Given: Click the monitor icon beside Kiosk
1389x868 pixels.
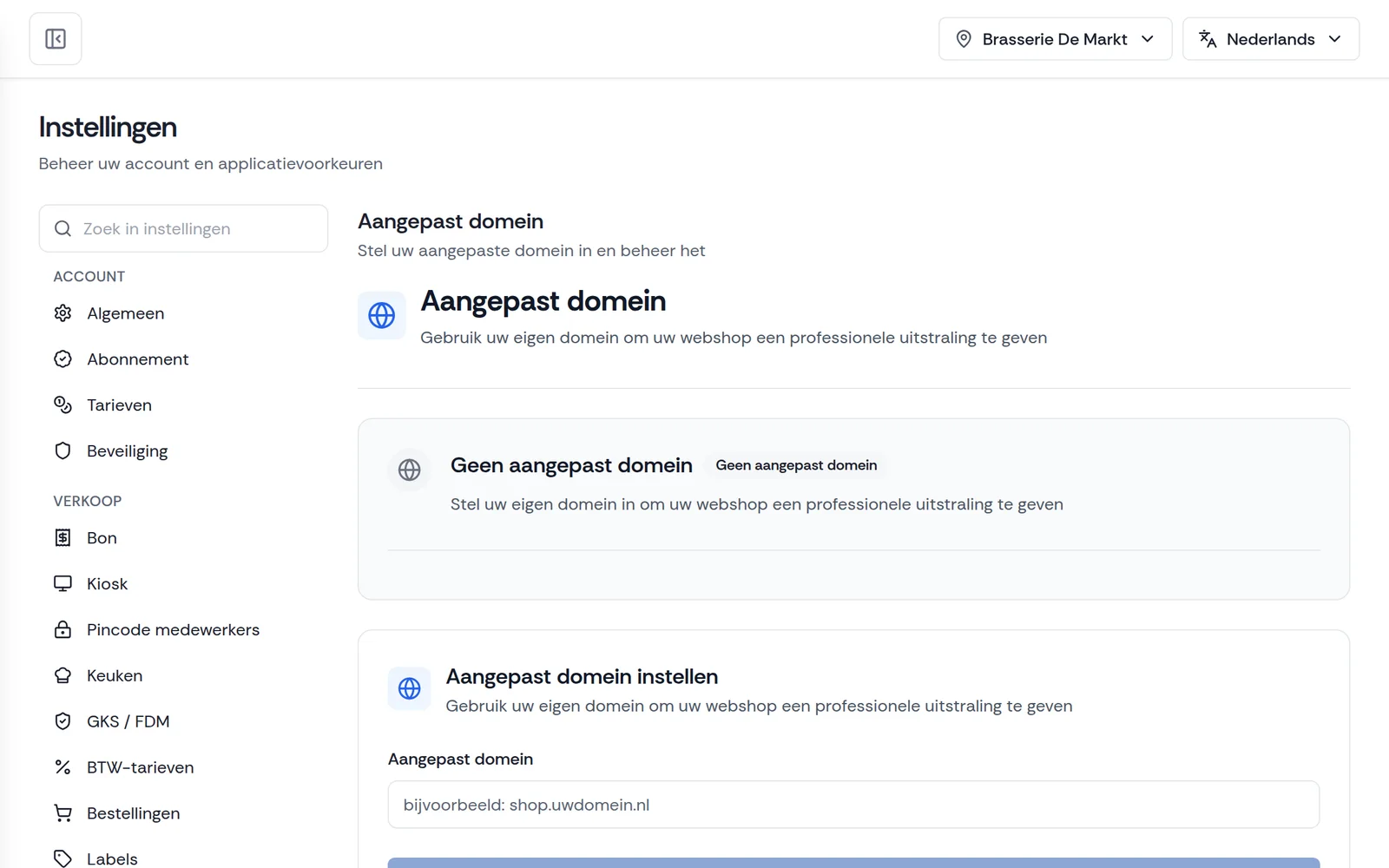Looking at the screenshot, I should click(x=63, y=584).
